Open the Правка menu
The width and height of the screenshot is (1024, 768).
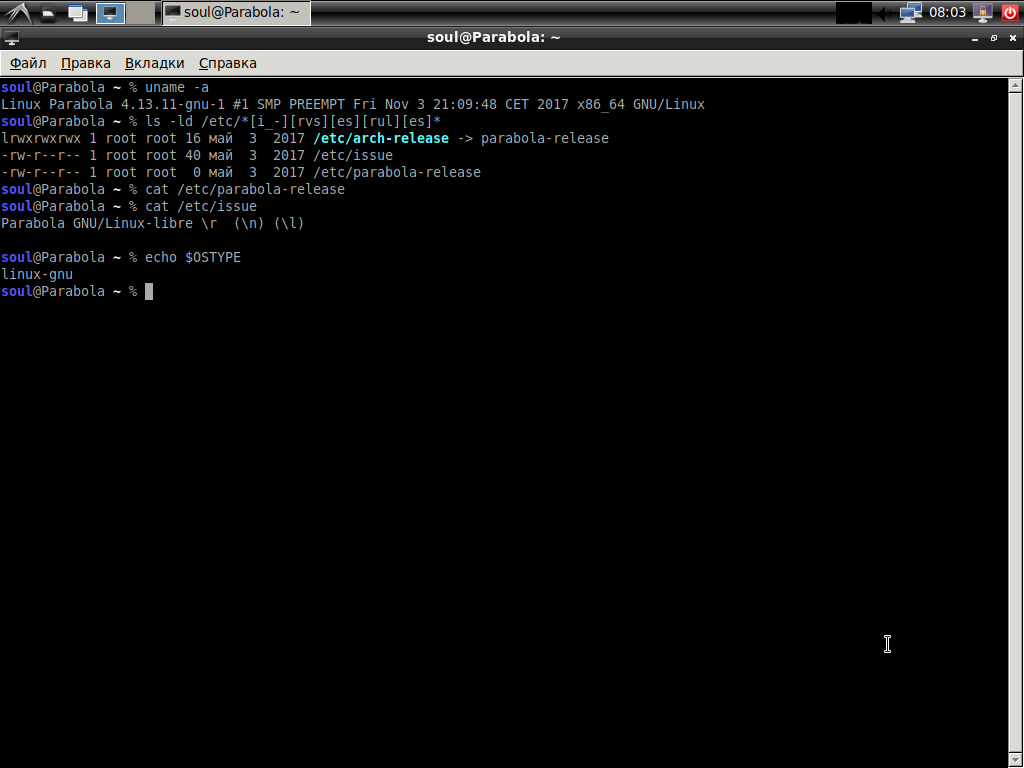click(86, 63)
